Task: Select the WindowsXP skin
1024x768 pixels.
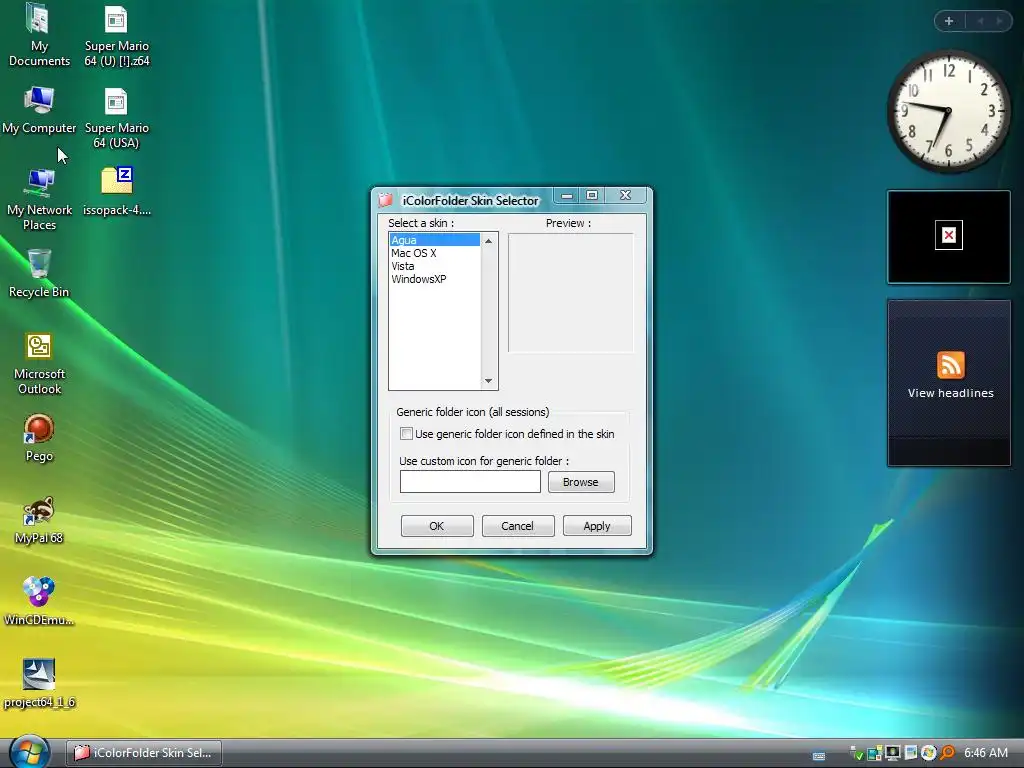Action: [x=435, y=279]
